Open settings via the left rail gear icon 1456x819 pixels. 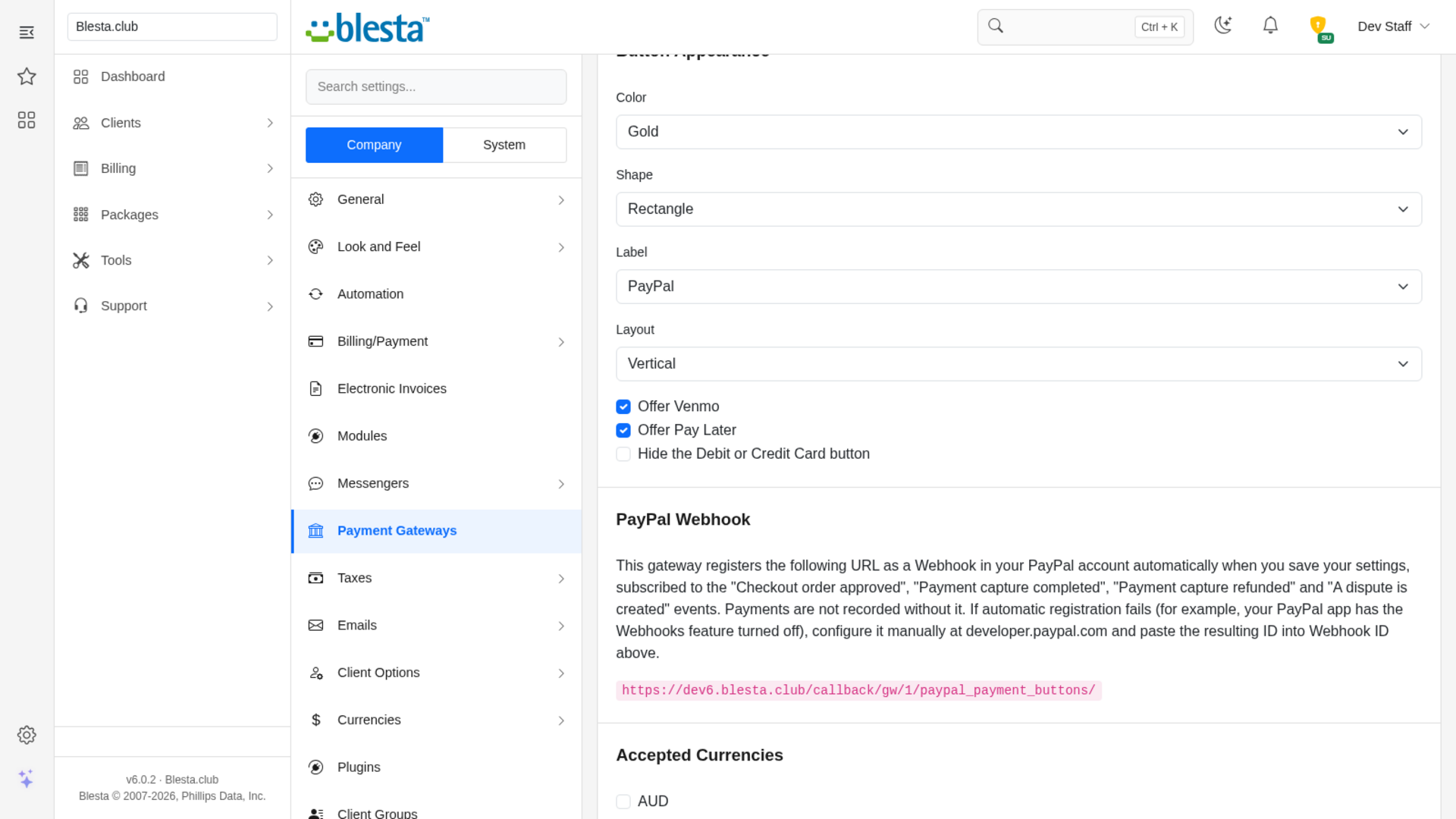27,735
